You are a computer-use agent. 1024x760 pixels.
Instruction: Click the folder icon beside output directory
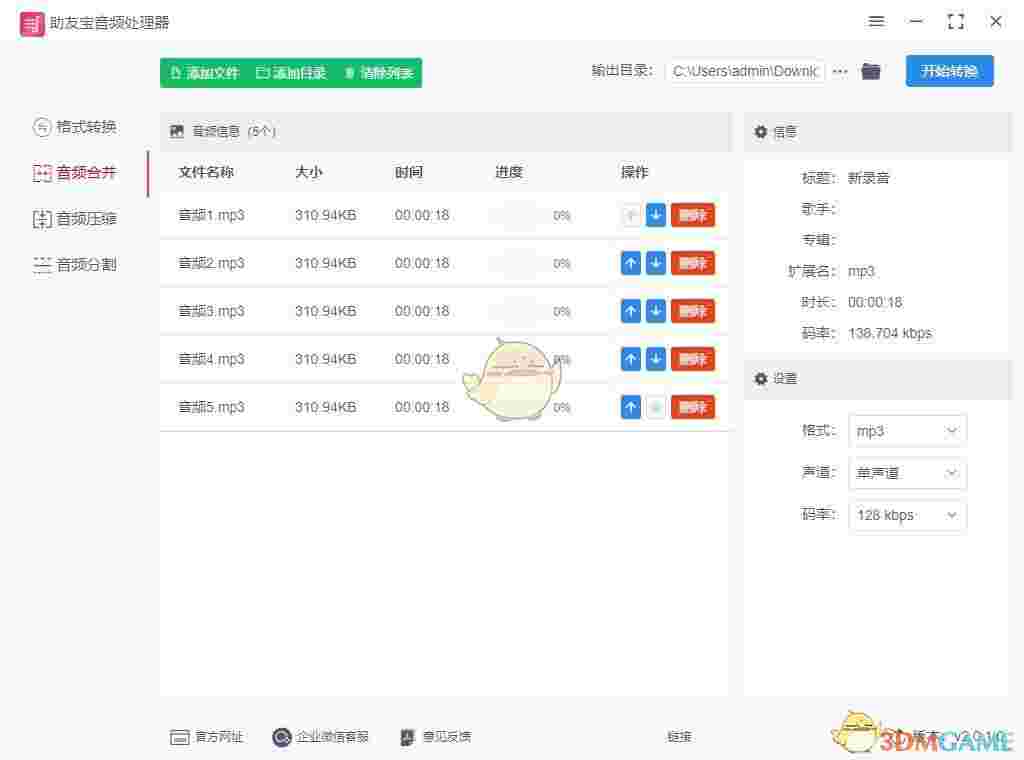coord(870,71)
